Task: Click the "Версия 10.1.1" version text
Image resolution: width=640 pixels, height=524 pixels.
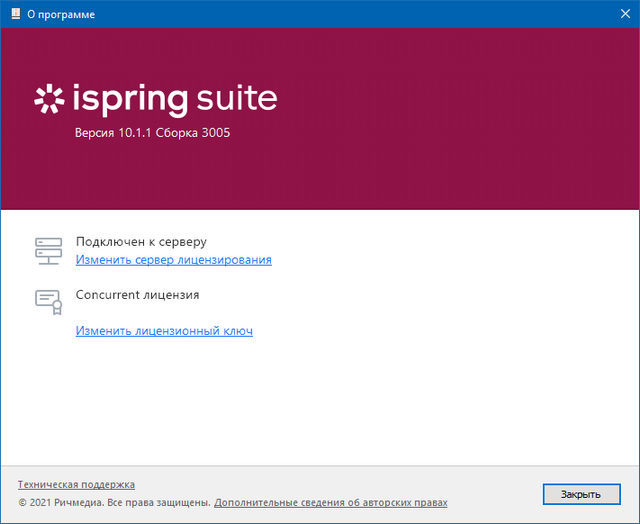Action: [111, 133]
